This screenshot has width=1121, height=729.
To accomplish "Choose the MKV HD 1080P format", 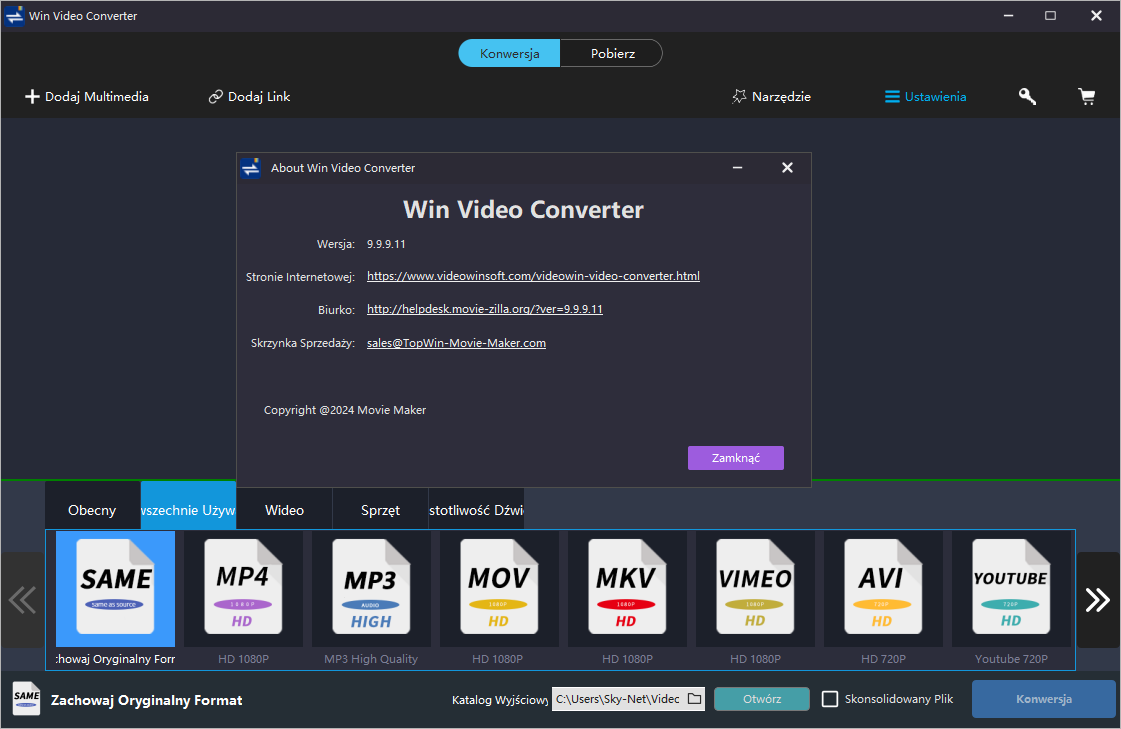I will (x=627, y=588).
